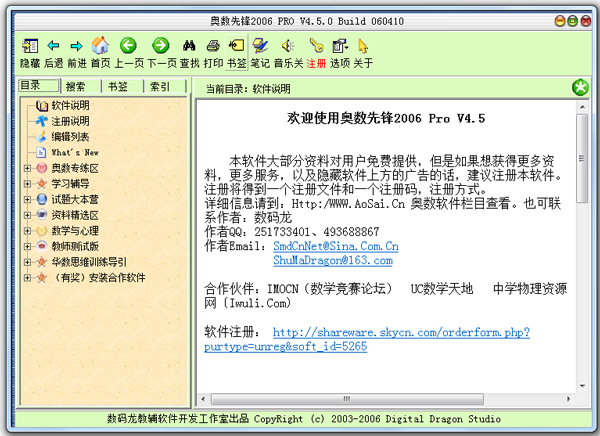Click the 当前目录: 软件说明 path label
The height and width of the screenshot is (436, 600).
tap(248, 89)
